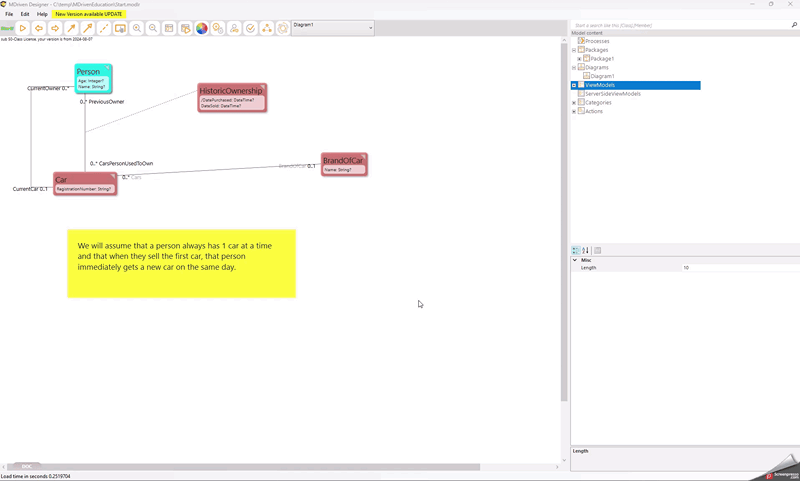Click the navigate forward arrow icon
The height and width of the screenshot is (481, 800).
[x=55, y=28]
